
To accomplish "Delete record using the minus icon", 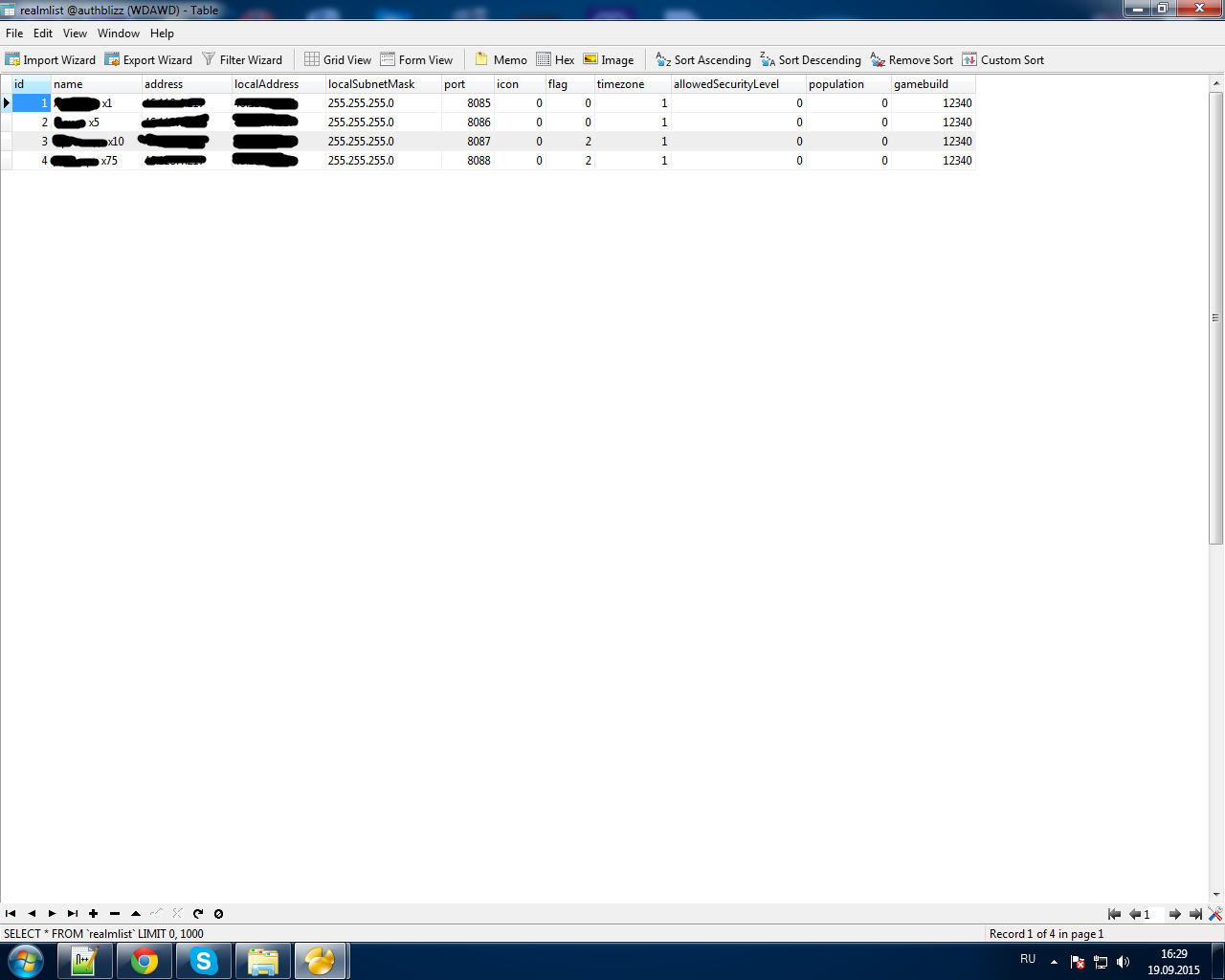I will 115,914.
